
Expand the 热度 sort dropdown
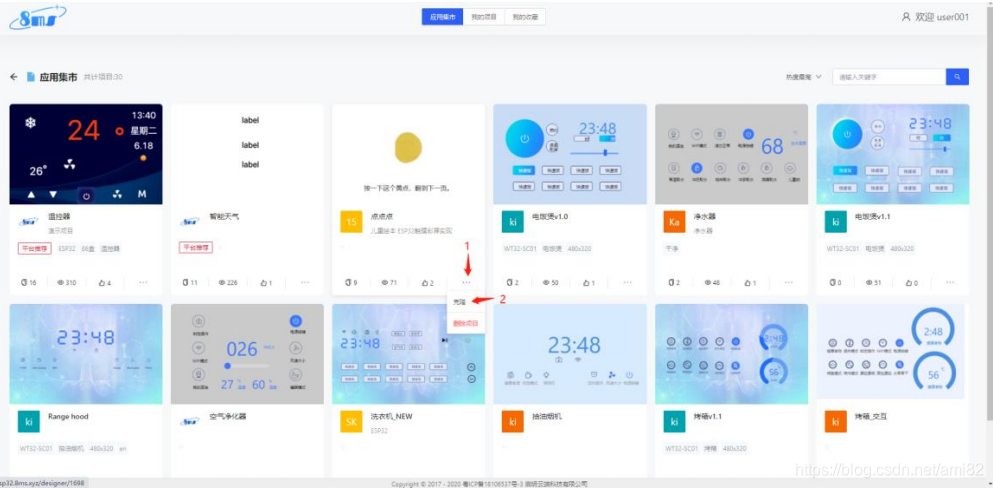(x=803, y=77)
